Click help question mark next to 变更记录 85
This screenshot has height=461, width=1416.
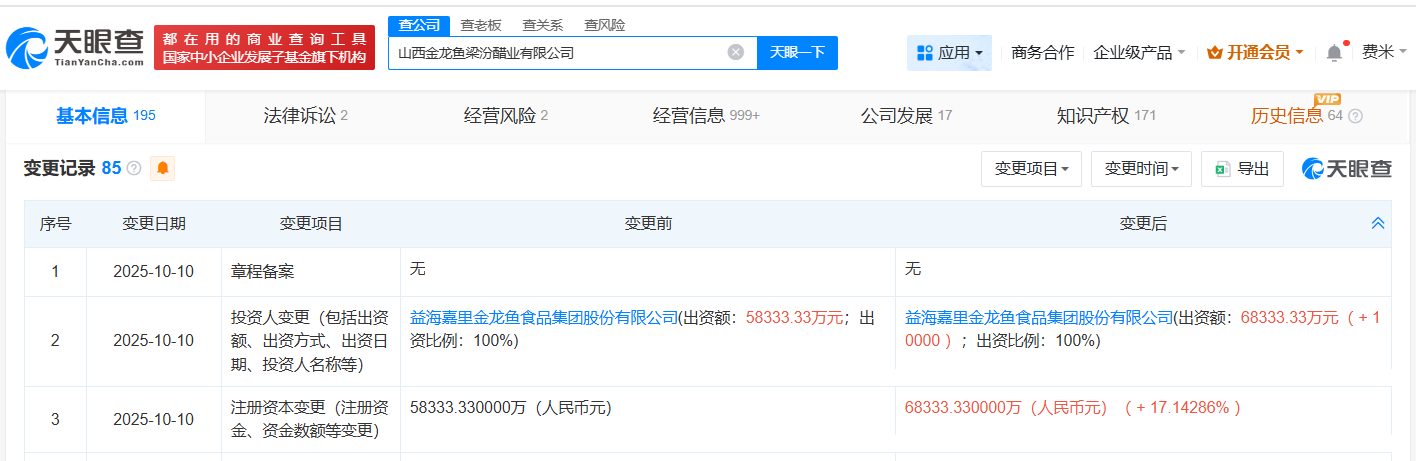click(134, 168)
